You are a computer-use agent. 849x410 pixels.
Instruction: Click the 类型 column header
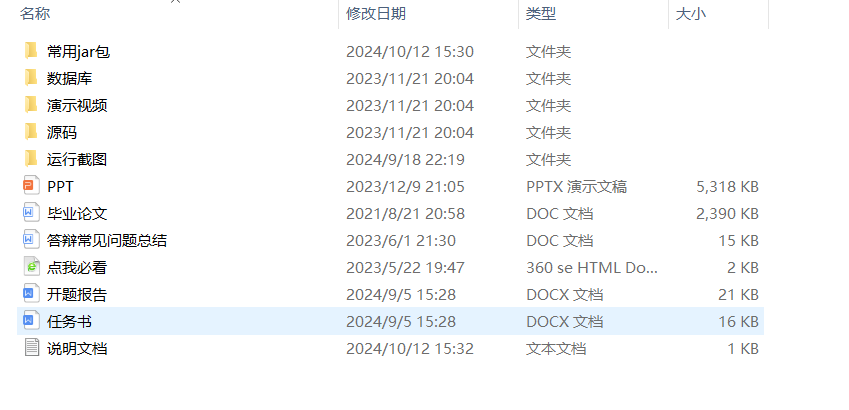pyautogui.click(x=541, y=13)
